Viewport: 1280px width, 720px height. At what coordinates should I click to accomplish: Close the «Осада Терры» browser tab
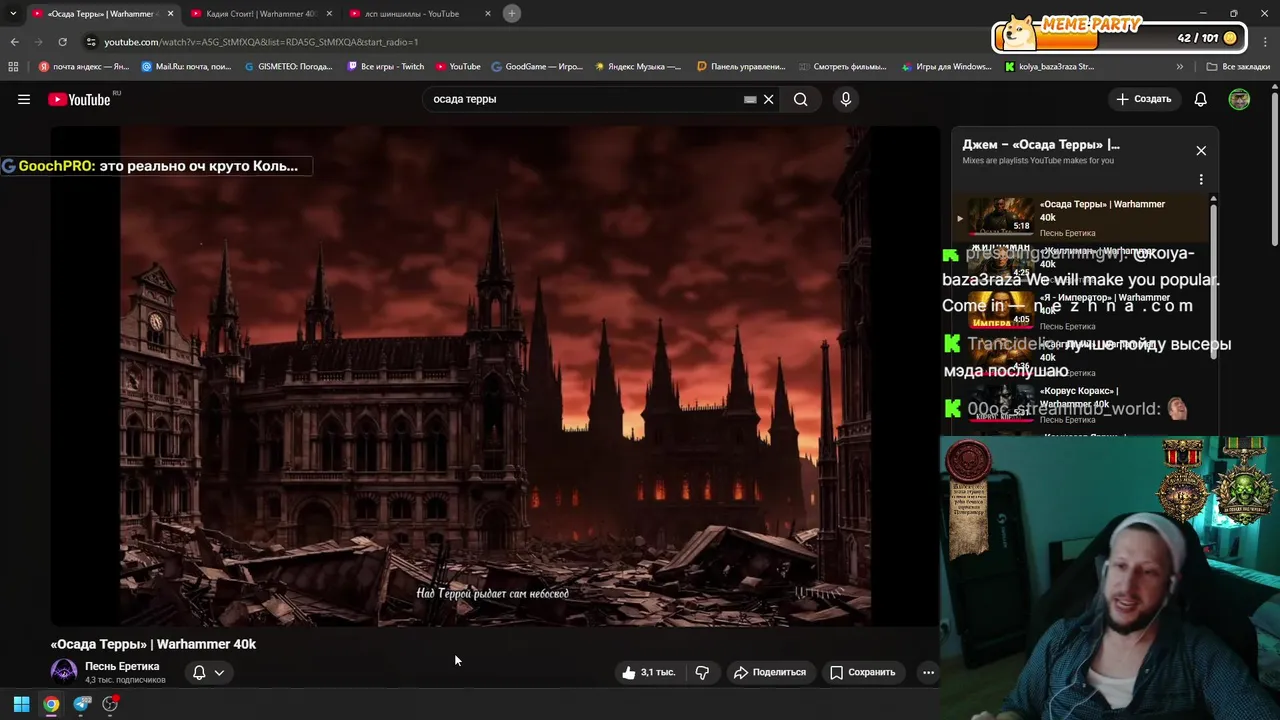[170, 14]
